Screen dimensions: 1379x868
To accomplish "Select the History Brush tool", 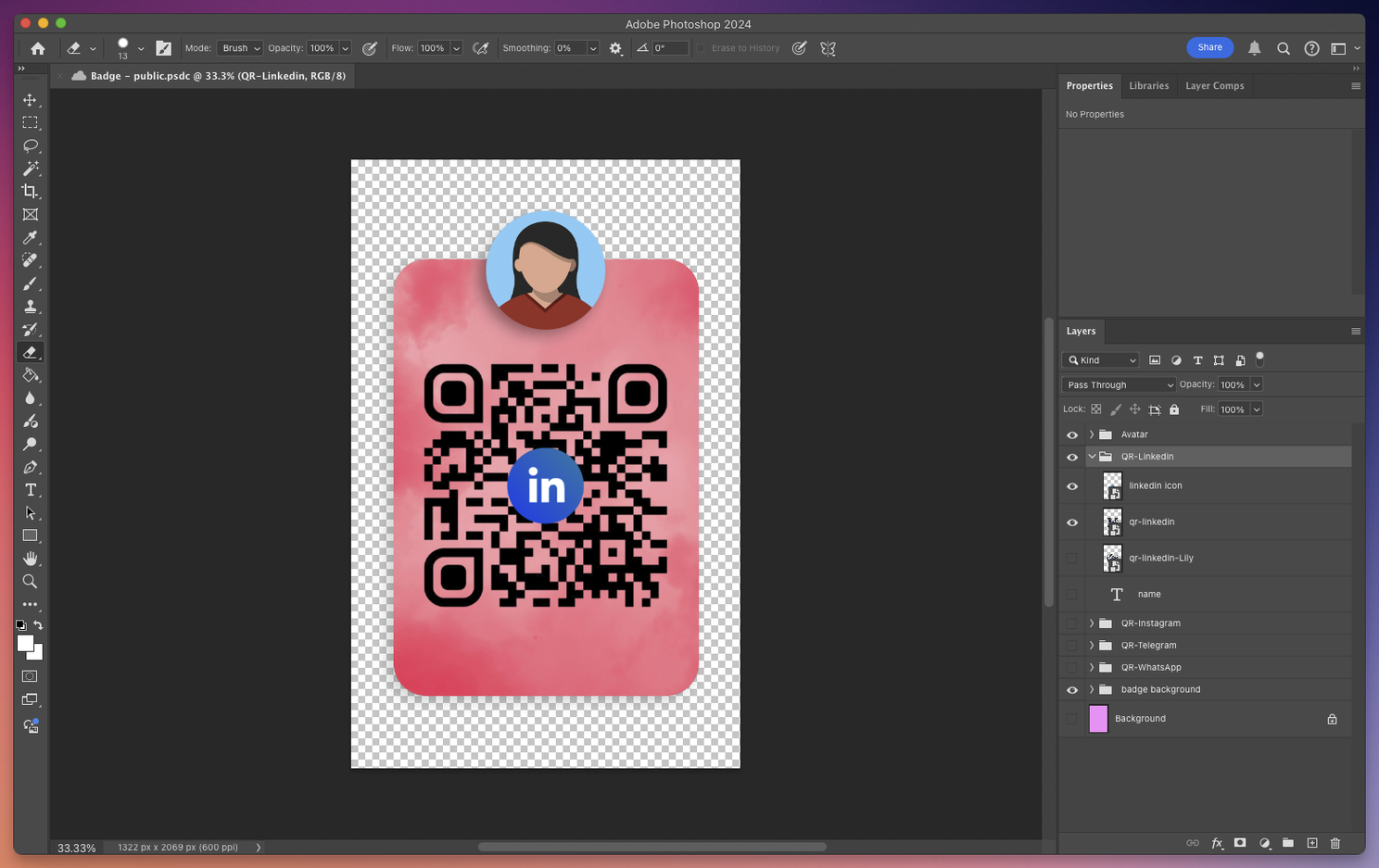I will coord(30,329).
